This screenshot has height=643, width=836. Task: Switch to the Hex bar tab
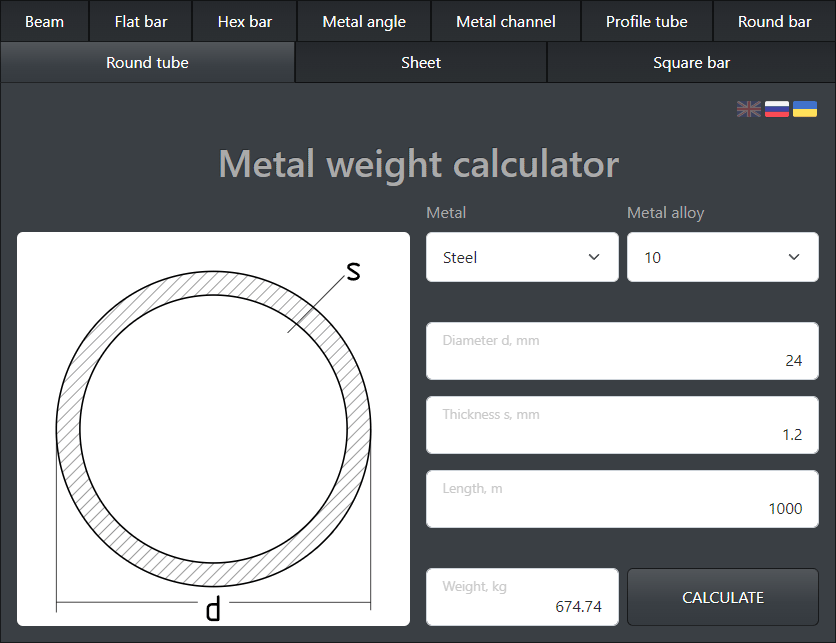tap(244, 21)
